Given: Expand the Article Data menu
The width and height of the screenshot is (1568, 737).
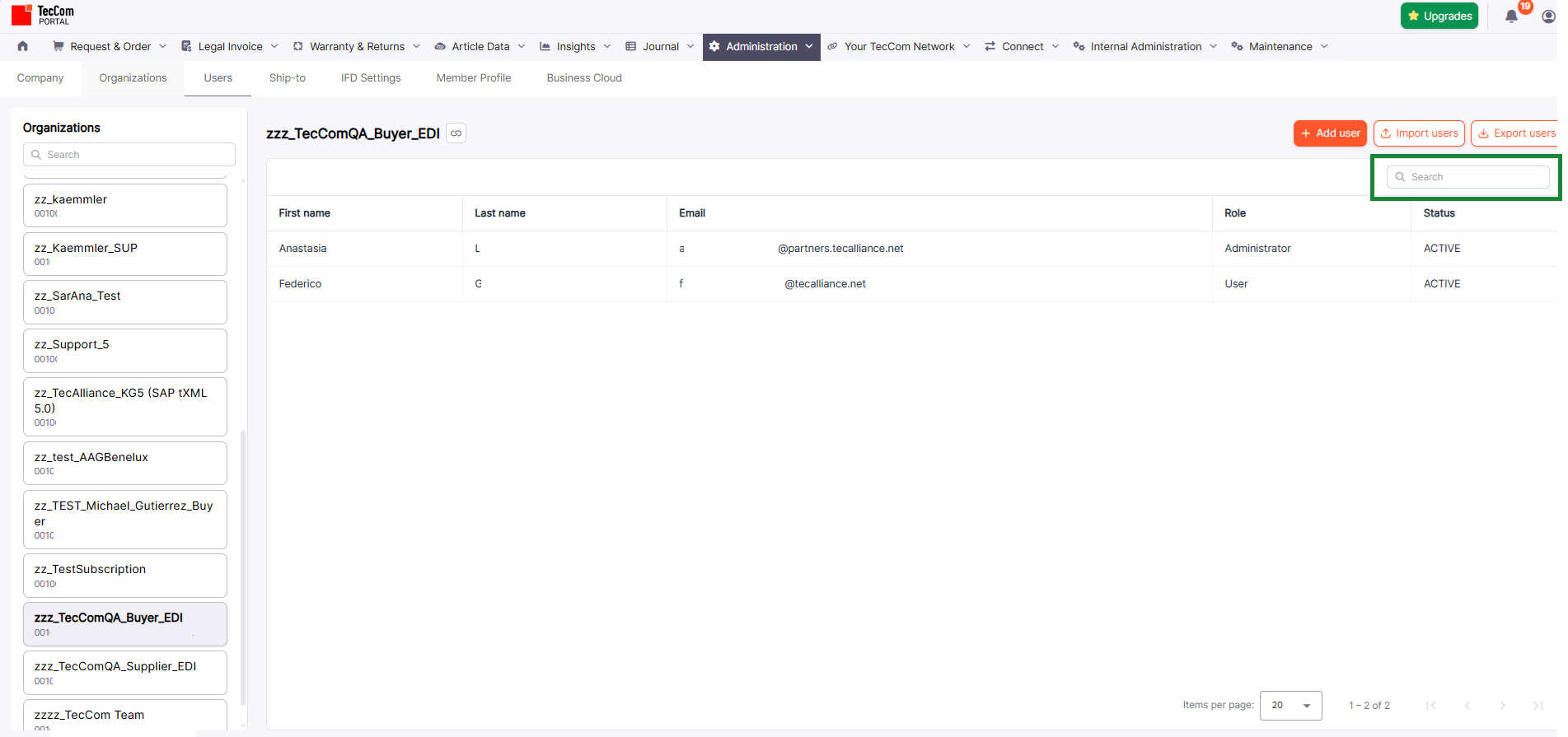Looking at the screenshot, I should click(480, 46).
